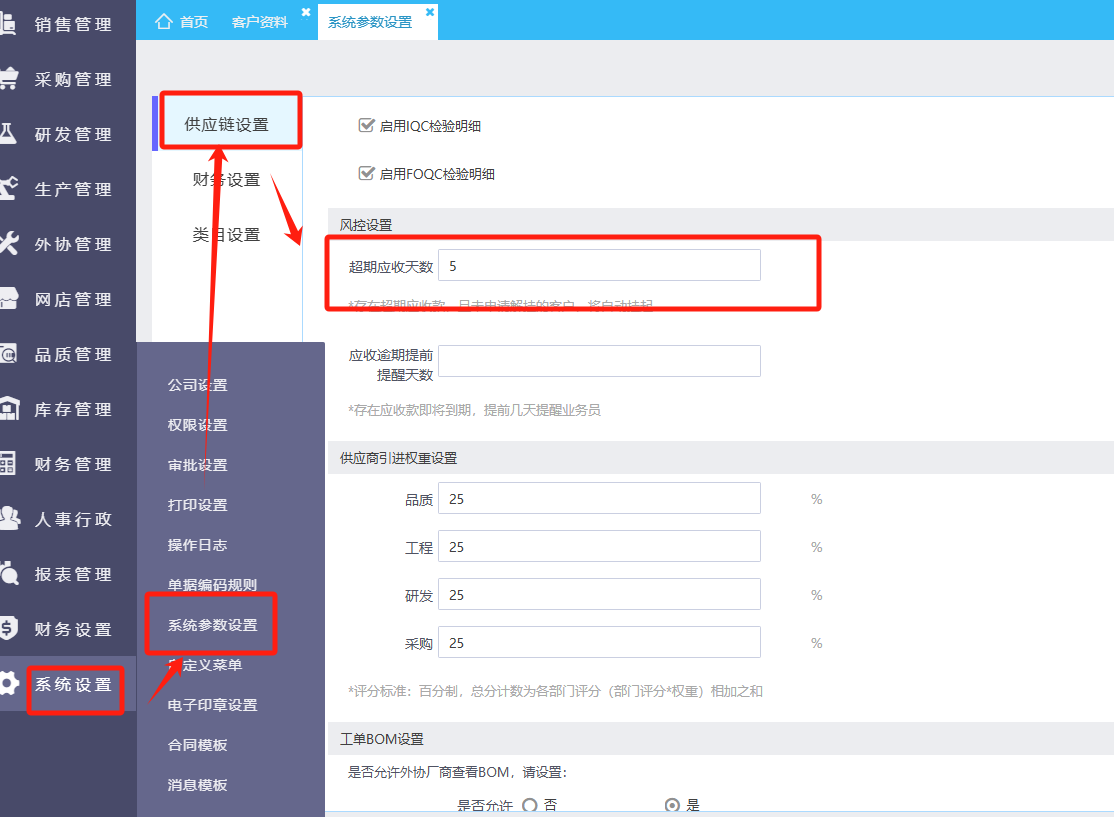Open 外协管理 menu label

tap(73, 244)
